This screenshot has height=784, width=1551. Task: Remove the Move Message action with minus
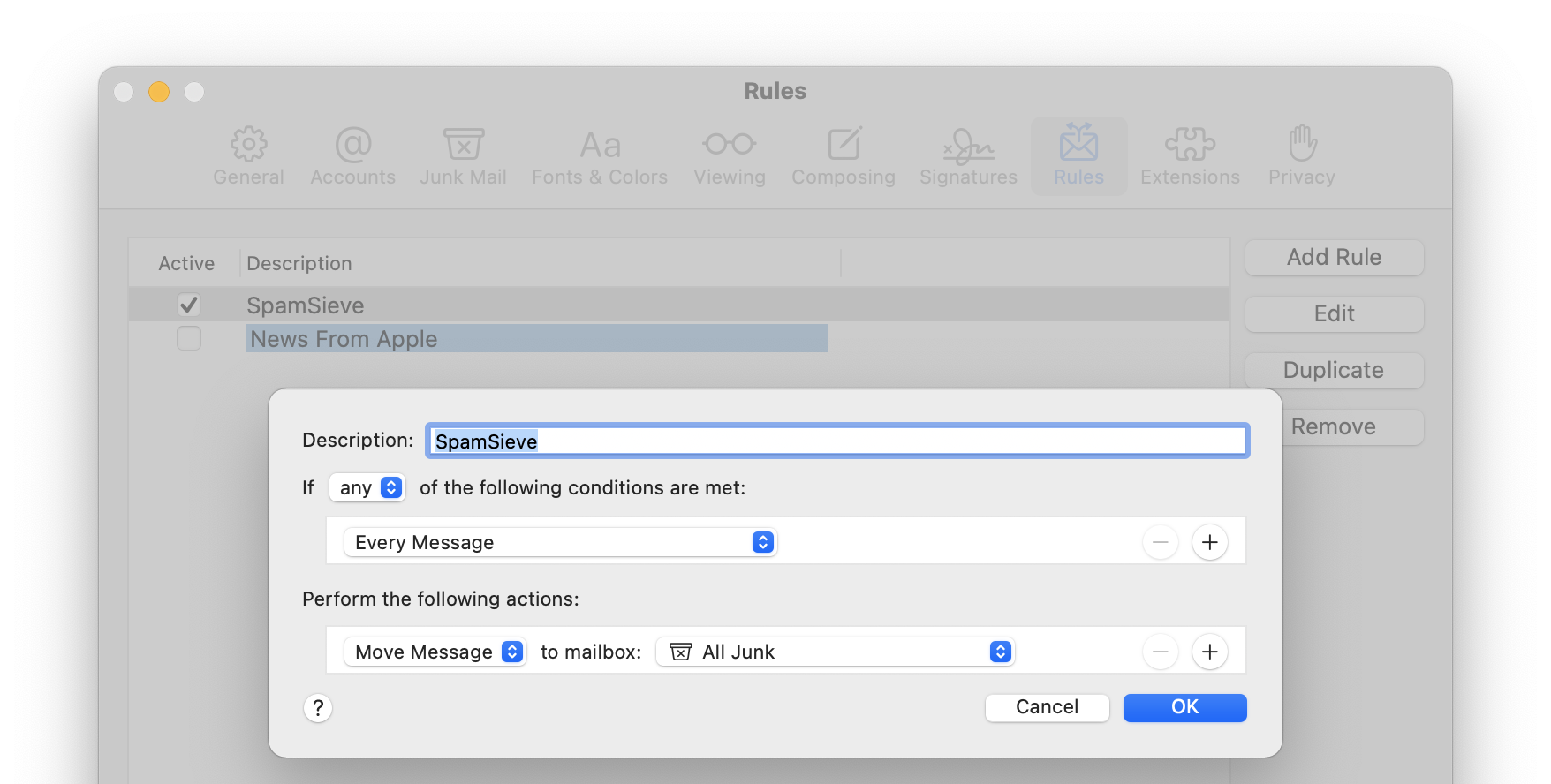pyautogui.click(x=1161, y=652)
